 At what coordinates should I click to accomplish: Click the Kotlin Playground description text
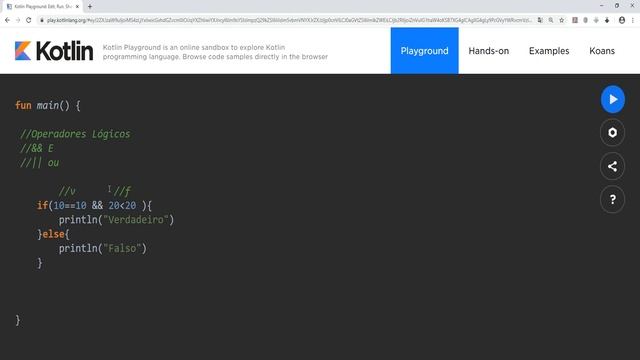[x=215, y=52]
